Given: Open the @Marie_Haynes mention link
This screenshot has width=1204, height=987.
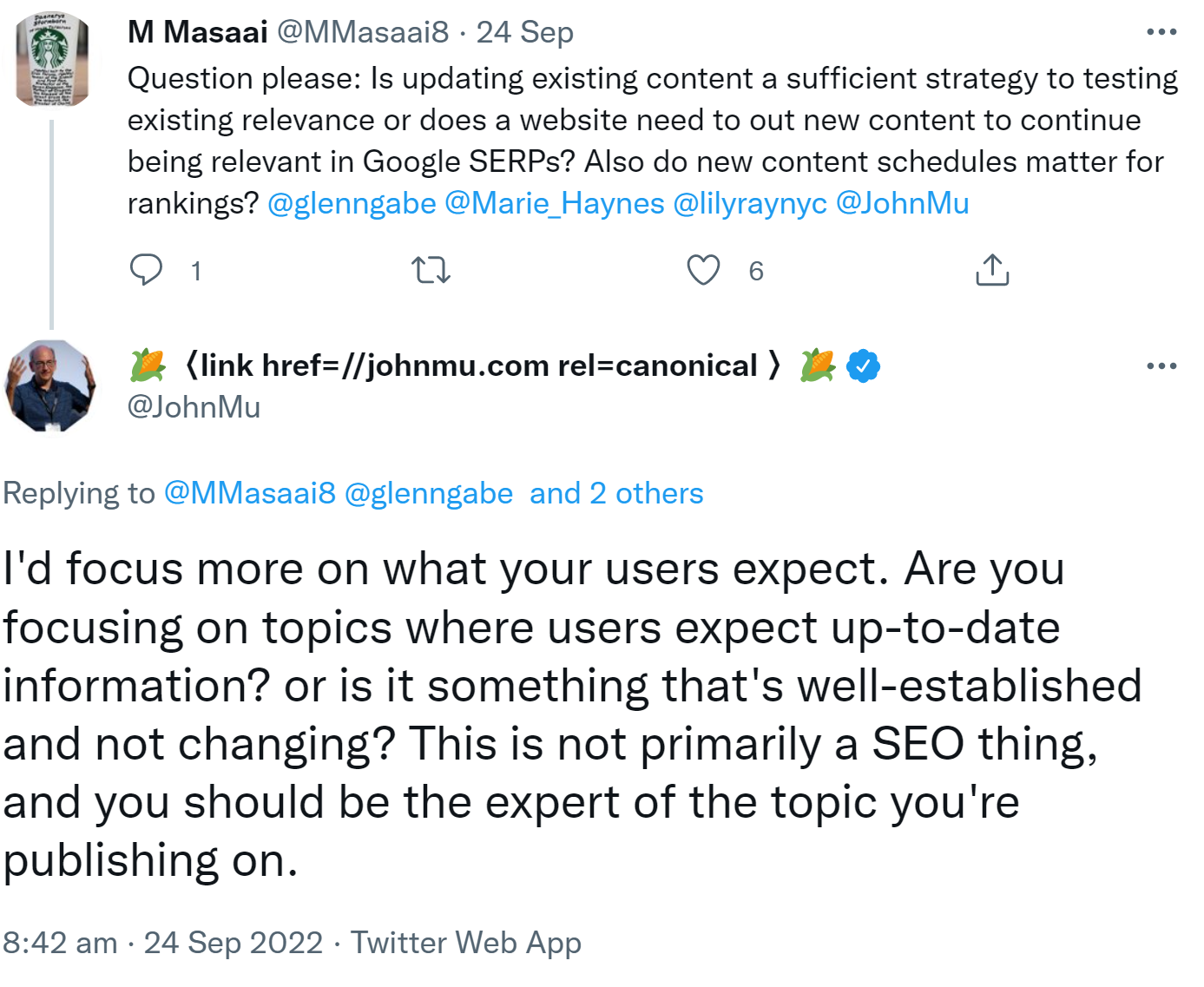Looking at the screenshot, I should pyautogui.click(x=554, y=203).
